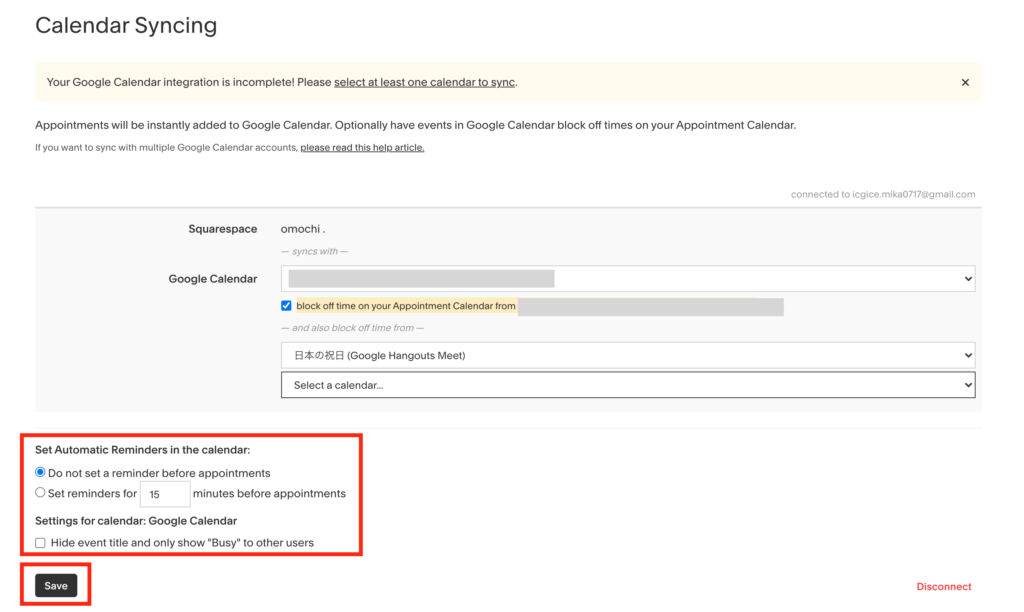Open the 'Select a calendar...' dropdown
1024x612 pixels.
click(x=628, y=385)
